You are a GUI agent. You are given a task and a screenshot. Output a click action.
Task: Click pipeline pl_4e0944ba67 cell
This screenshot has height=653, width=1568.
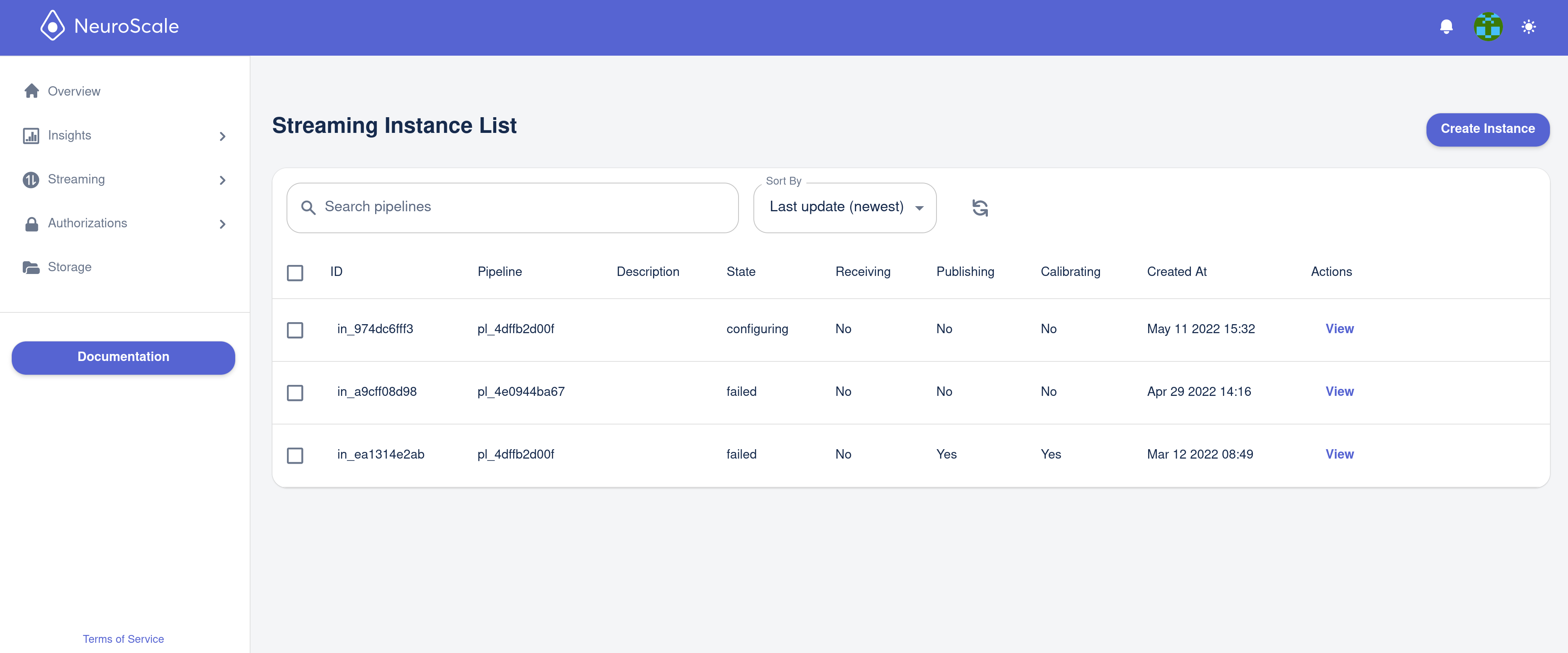pyautogui.click(x=521, y=391)
